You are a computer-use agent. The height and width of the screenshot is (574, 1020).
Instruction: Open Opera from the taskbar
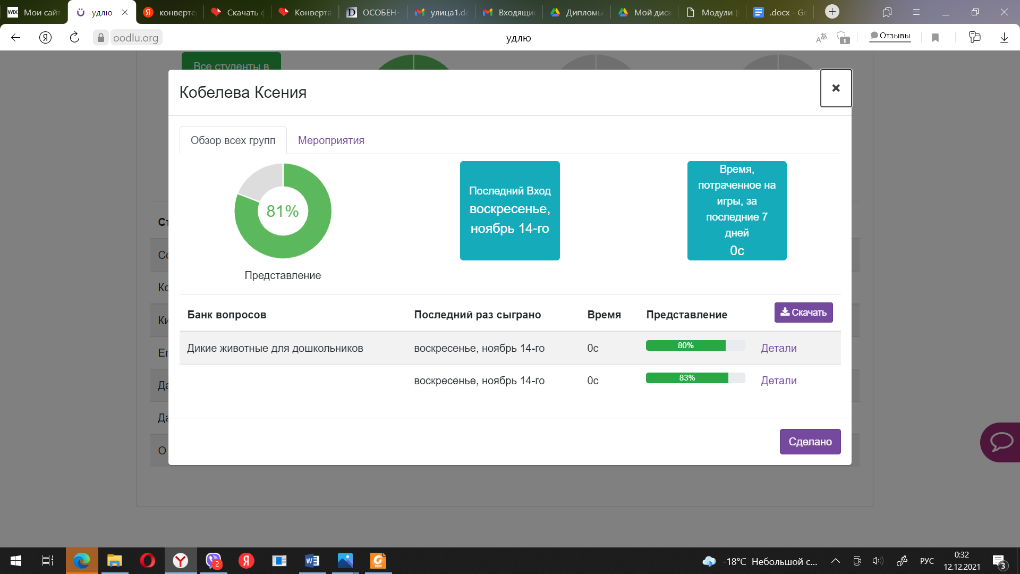pos(147,561)
